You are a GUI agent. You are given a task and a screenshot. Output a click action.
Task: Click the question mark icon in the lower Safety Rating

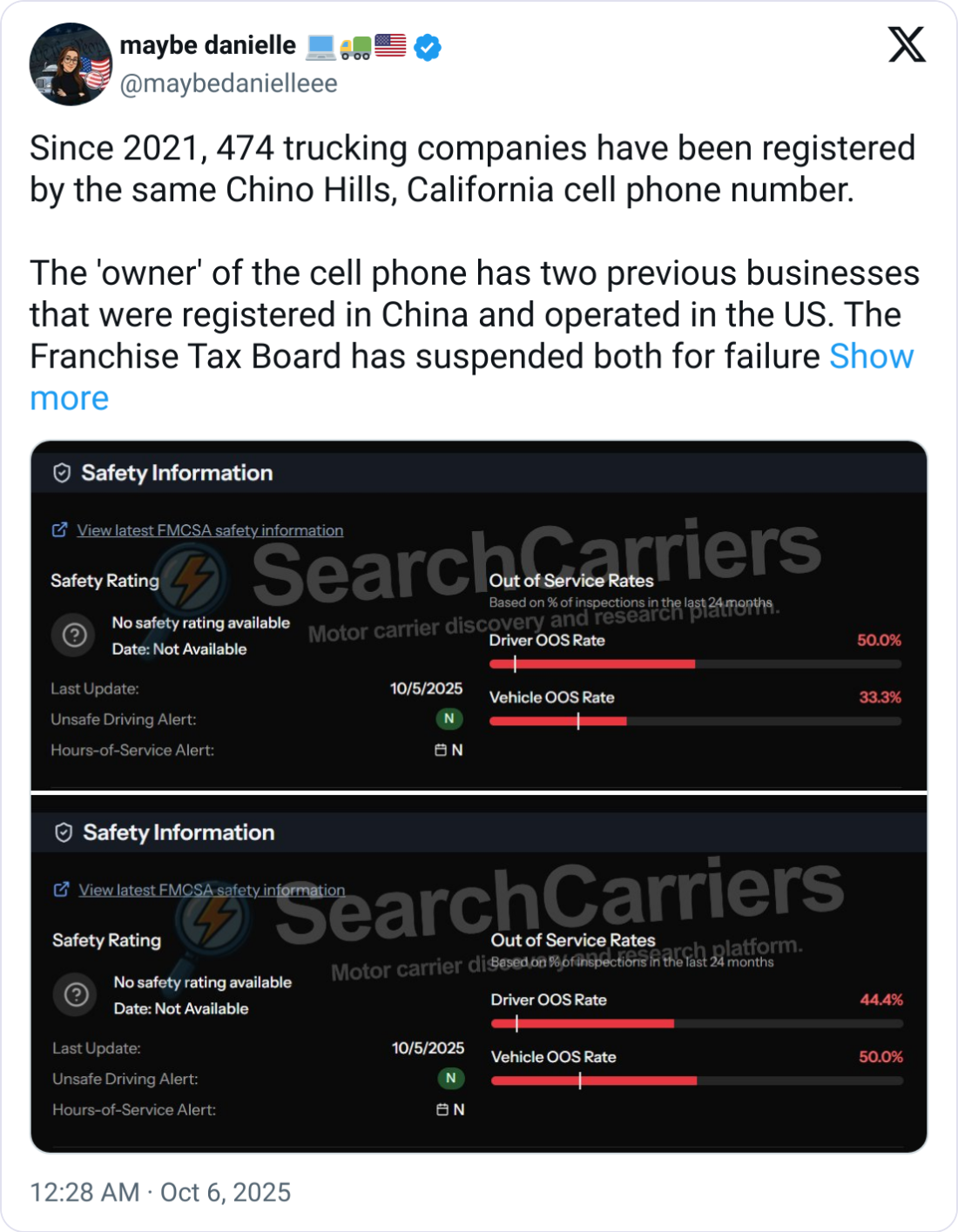click(x=77, y=994)
